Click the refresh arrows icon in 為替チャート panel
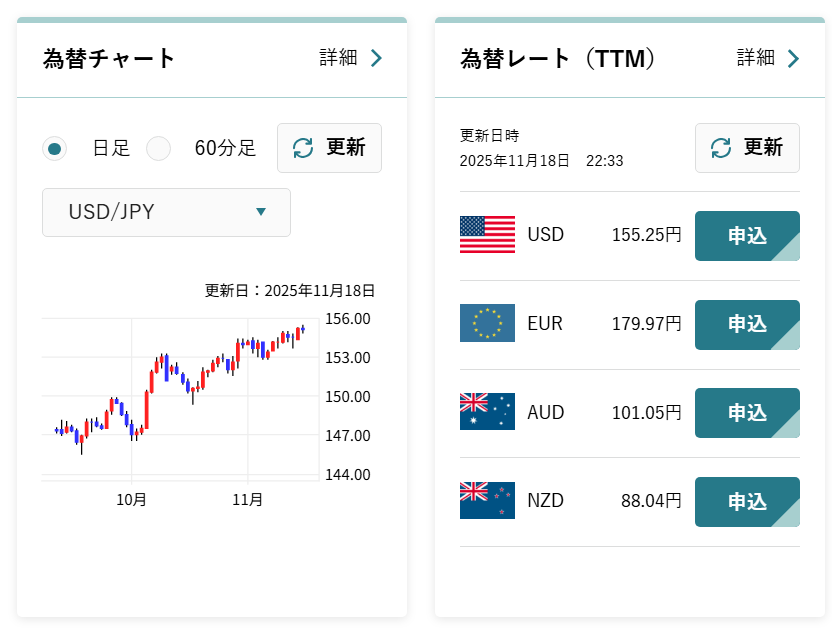 pos(303,148)
